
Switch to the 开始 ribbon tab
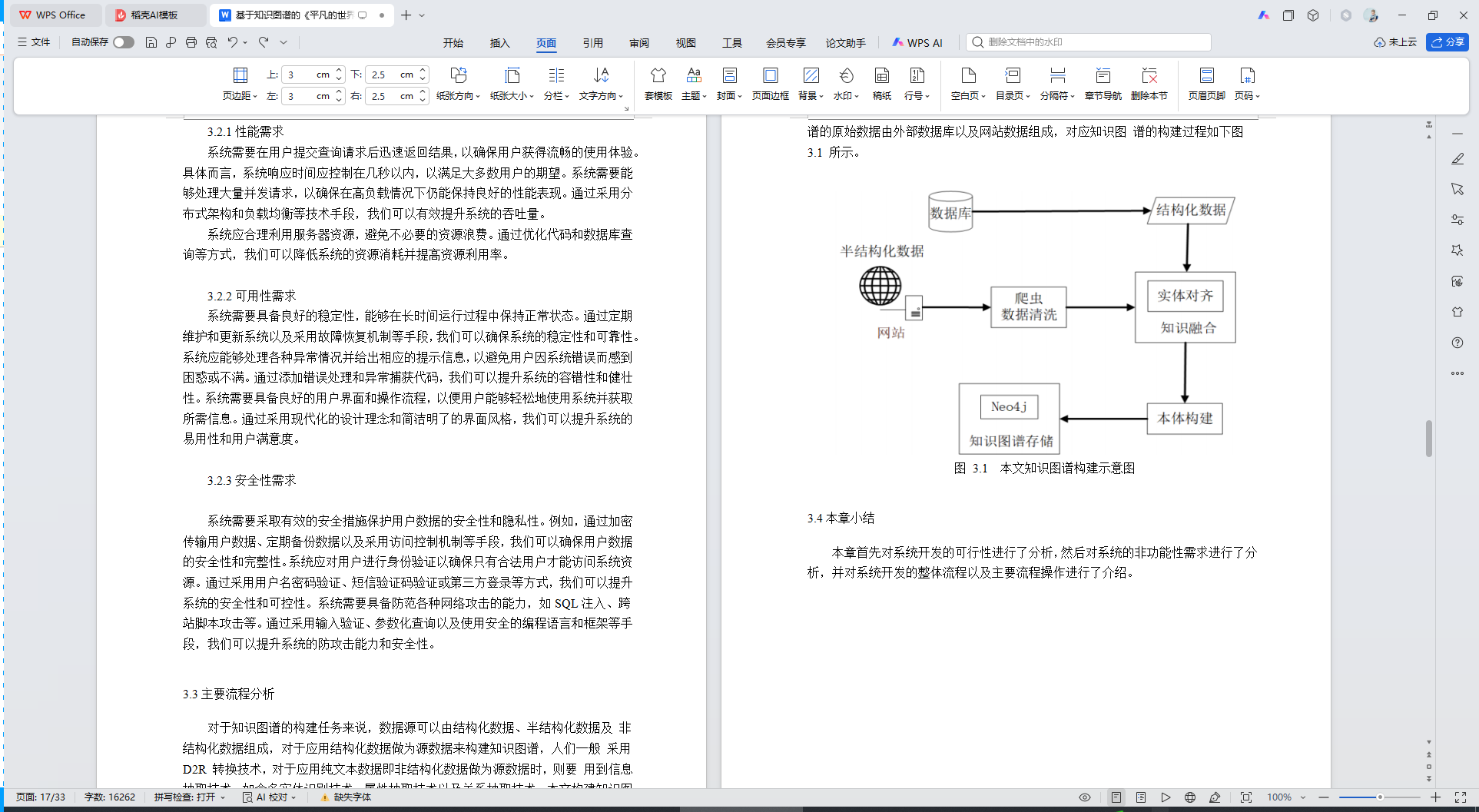453,43
